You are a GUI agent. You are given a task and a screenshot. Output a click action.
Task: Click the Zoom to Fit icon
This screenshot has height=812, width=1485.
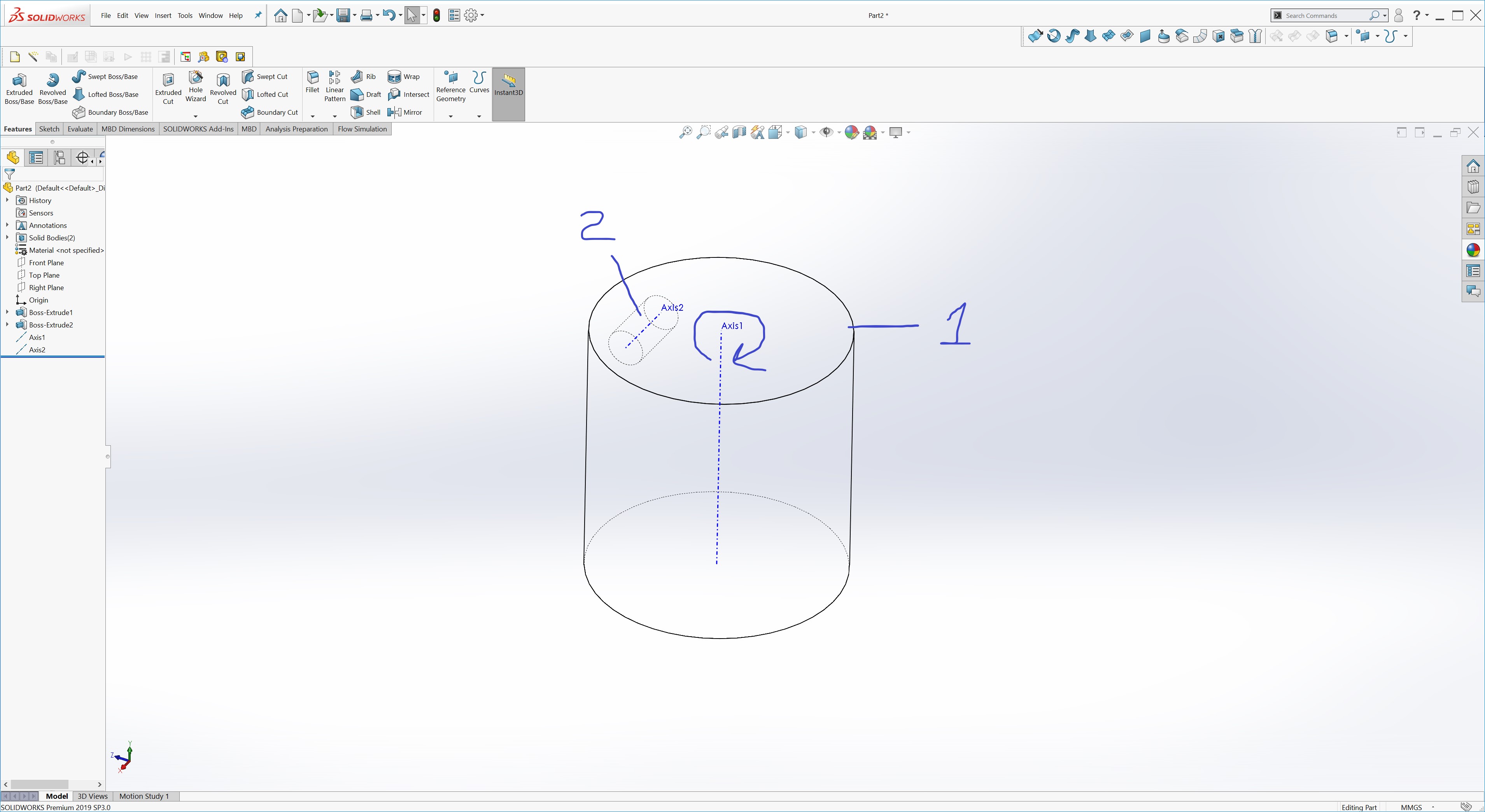(x=685, y=133)
